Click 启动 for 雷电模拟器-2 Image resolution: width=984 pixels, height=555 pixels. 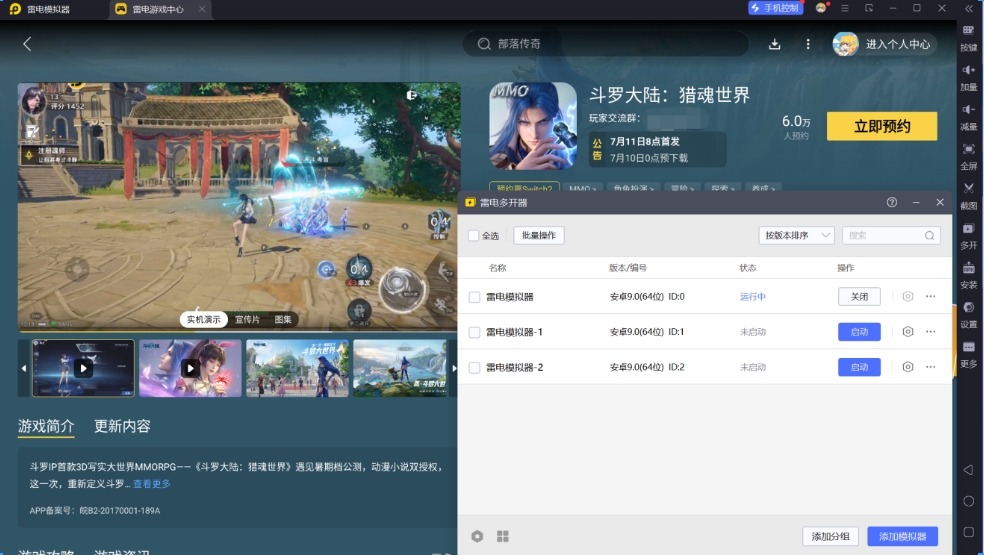pyautogui.click(x=859, y=367)
